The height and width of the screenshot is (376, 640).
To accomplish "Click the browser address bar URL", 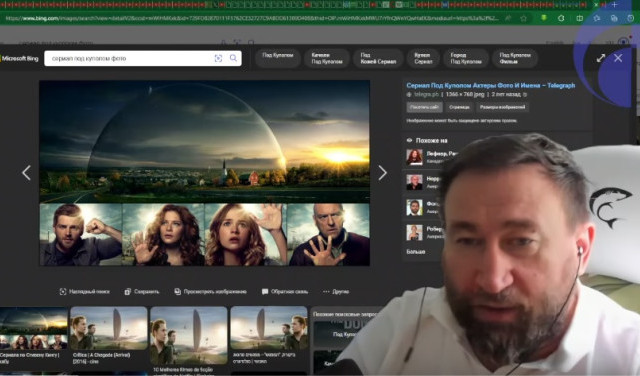I will tap(252, 18).
